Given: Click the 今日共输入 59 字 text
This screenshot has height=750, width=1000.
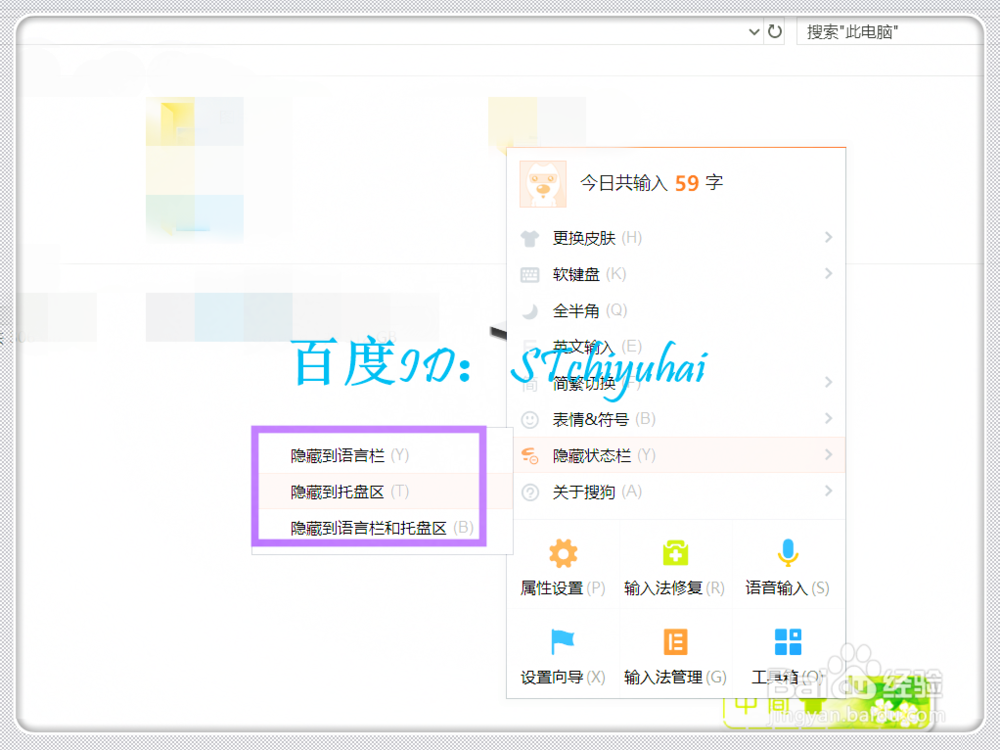Looking at the screenshot, I should click(x=651, y=183).
